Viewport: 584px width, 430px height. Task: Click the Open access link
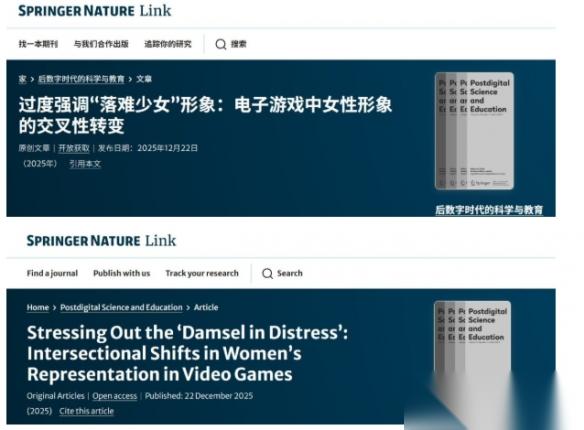114,396
